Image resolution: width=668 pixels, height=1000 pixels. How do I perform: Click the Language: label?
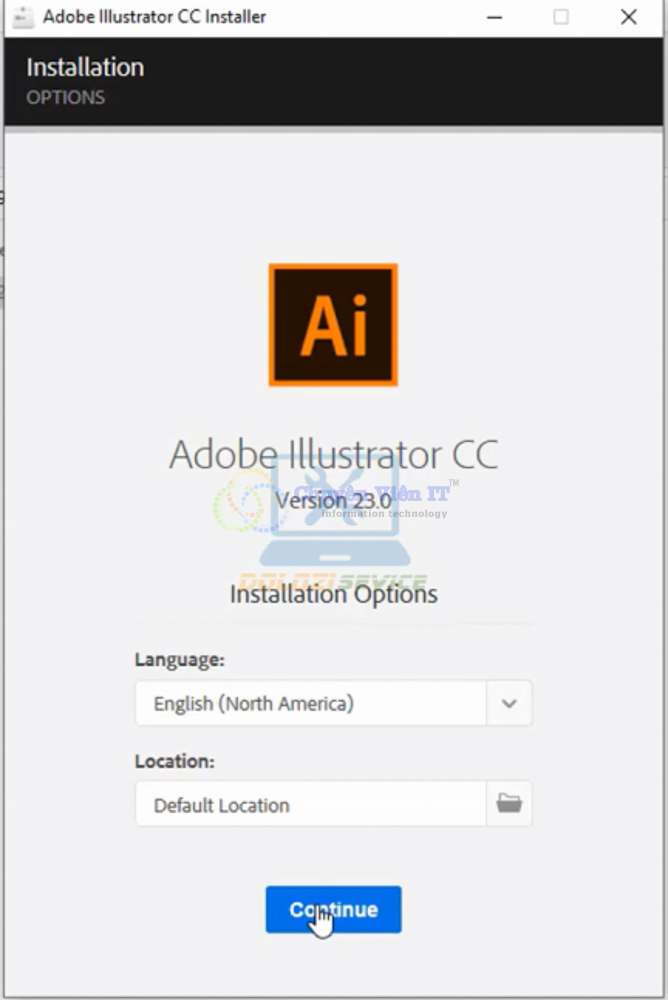pyautogui.click(x=180, y=660)
